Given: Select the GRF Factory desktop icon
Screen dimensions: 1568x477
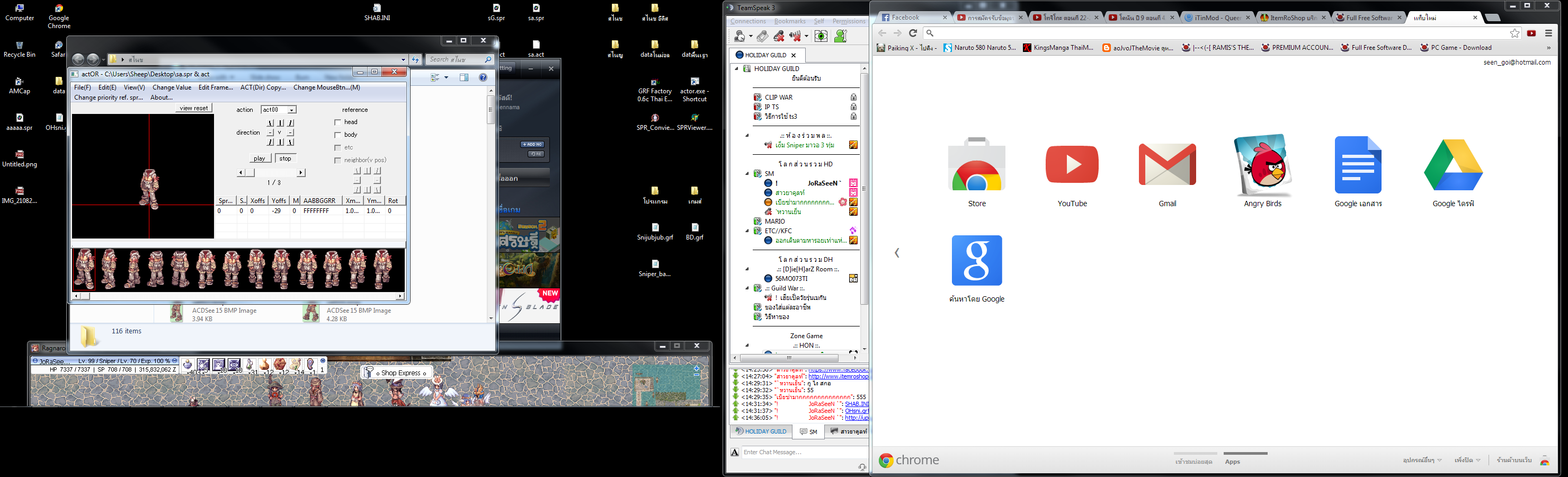Looking at the screenshot, I should [655, 90].
